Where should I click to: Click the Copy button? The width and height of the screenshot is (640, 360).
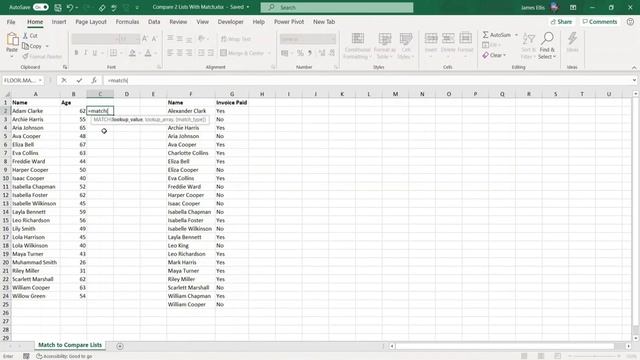click(x=32, y=46)
